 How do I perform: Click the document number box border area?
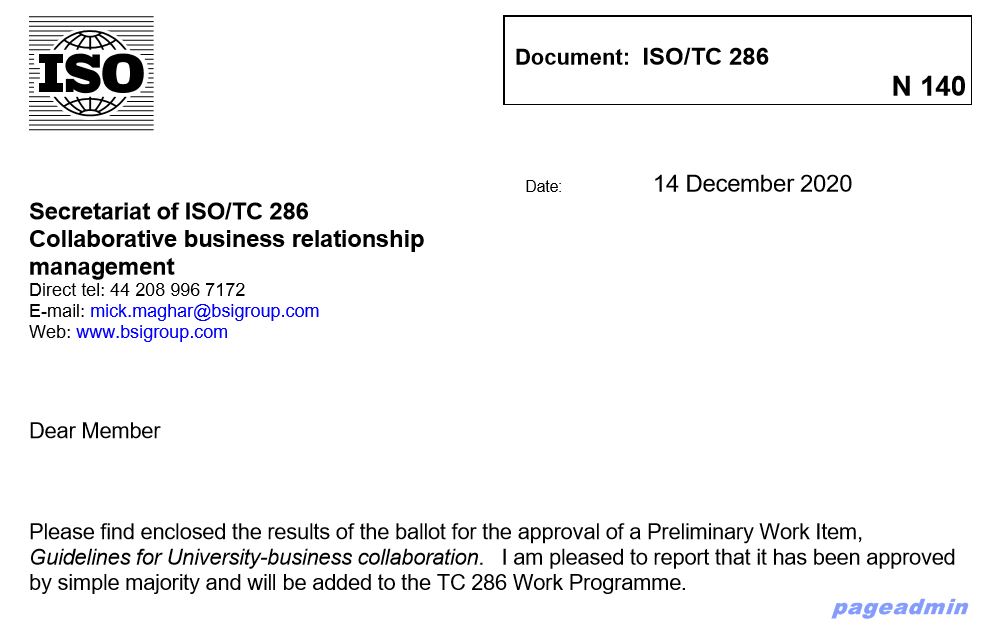[737, 60]
